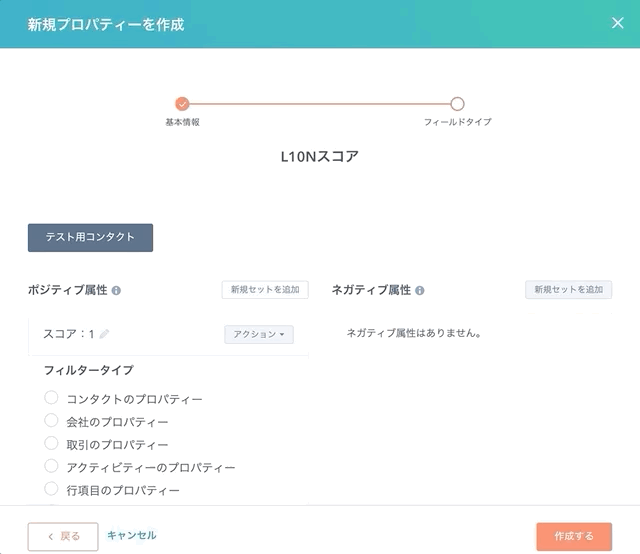Click 新規セットを追加 under ネガティブ属性
Screen dimensions: 640x554
click(568, 290)
